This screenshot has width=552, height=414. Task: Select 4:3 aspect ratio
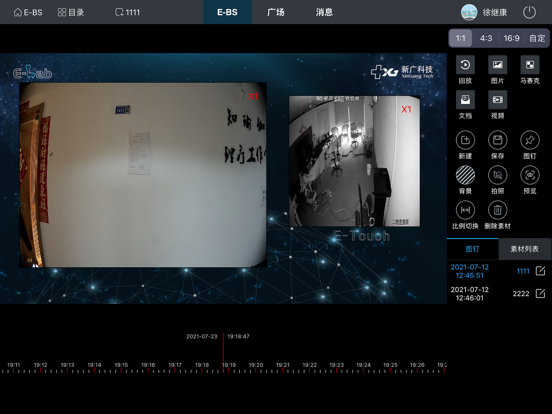click(x=486, y=38)
